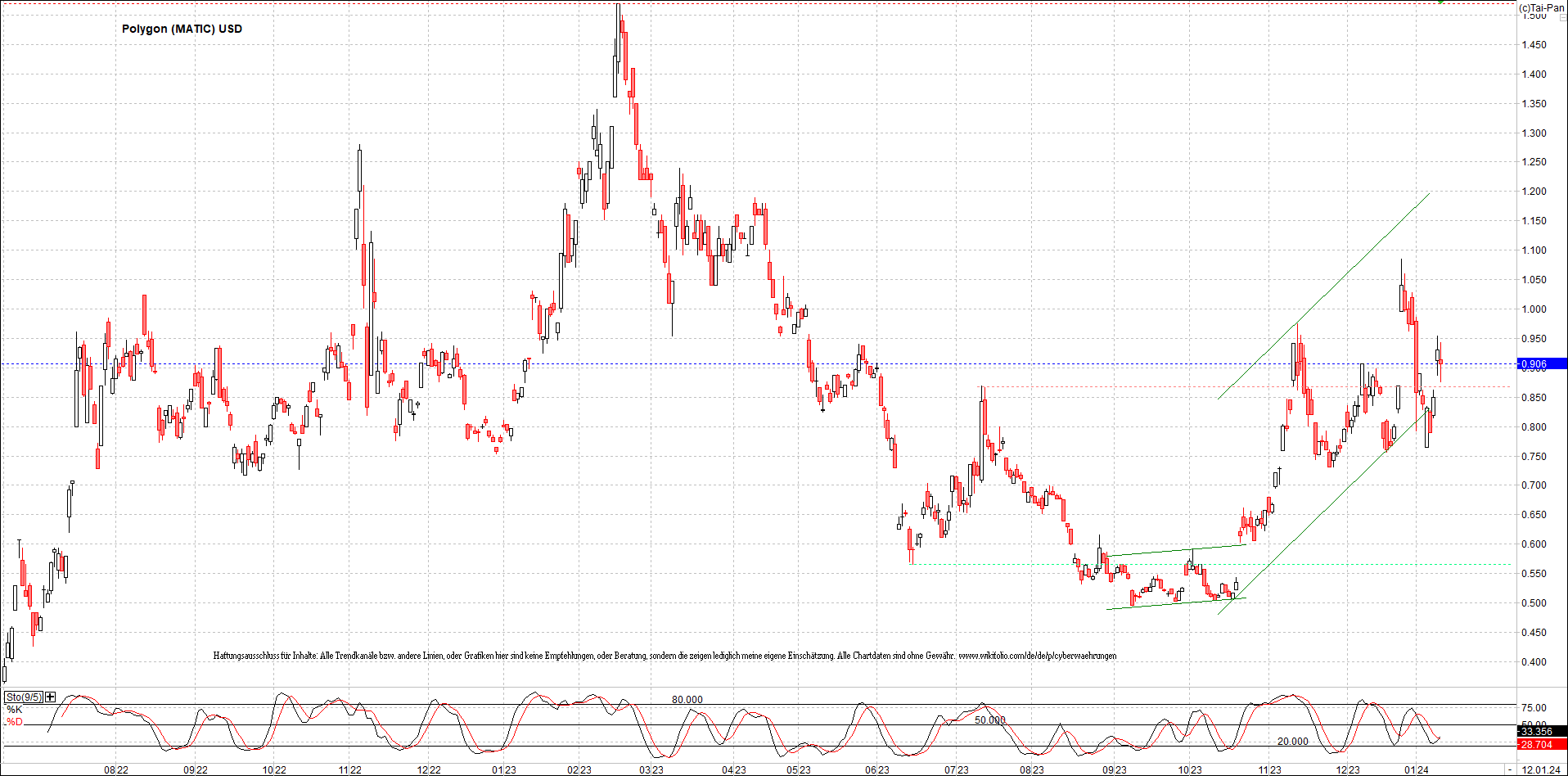Click the 11 23 time axis label

coord(1269,769)
